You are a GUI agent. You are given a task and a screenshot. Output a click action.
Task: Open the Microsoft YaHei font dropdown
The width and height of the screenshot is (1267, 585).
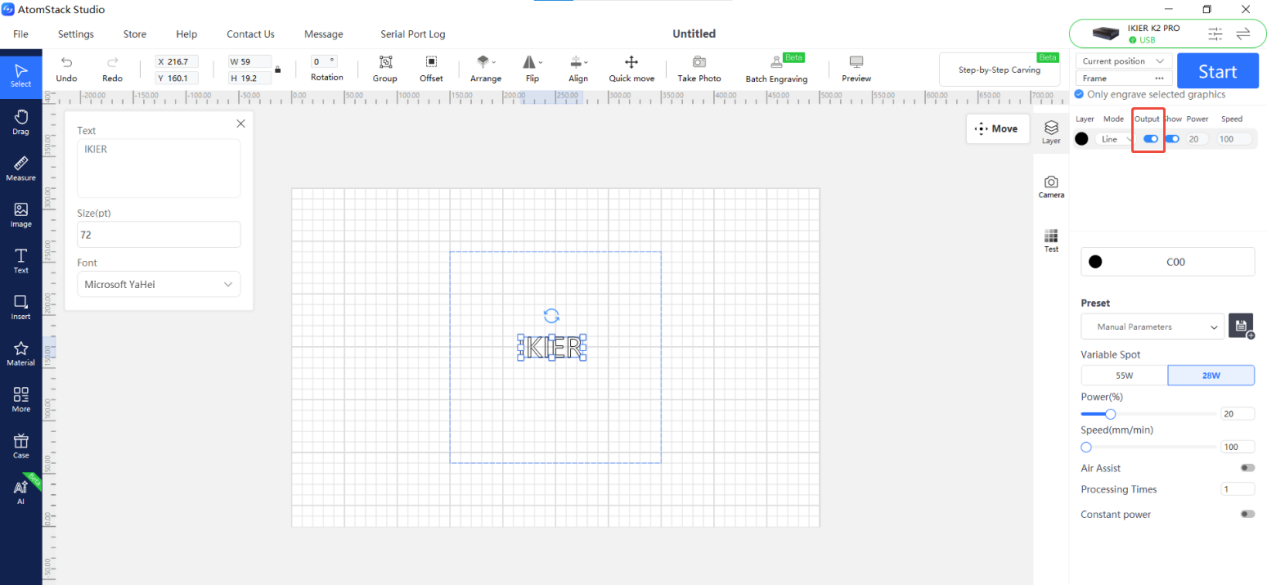(159, 284)
